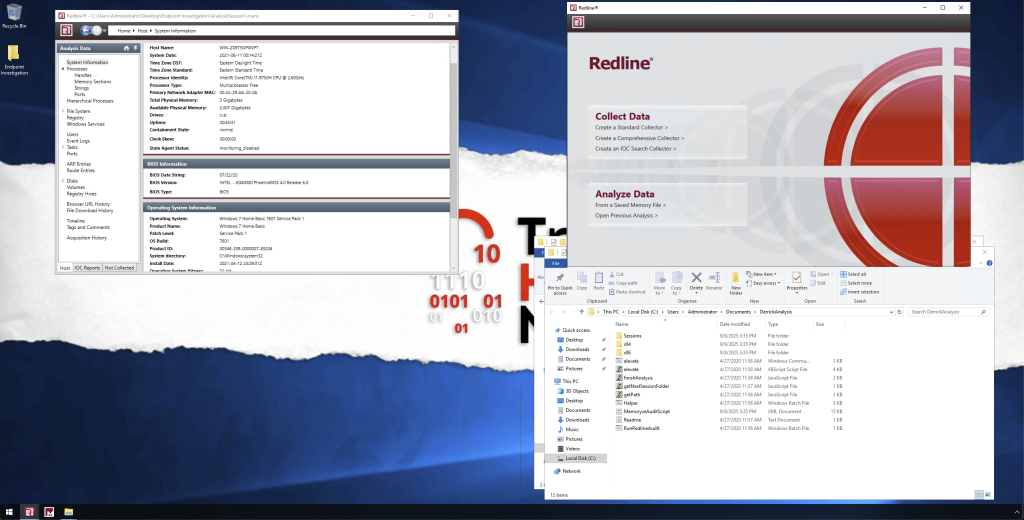
Task: Open the navigation history dropdown arrow in Redline
Action: pos(104,31)
